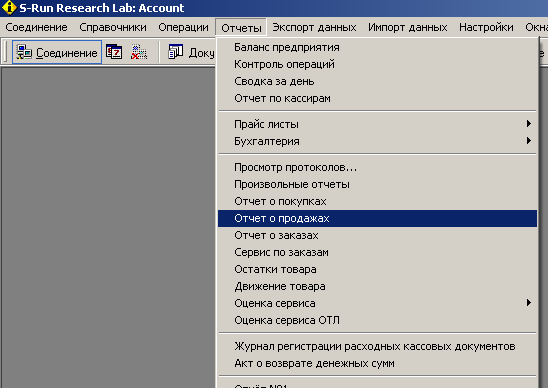Select Оценка сервиса ОТЛ
548x388 pixels.
point(377,321)
